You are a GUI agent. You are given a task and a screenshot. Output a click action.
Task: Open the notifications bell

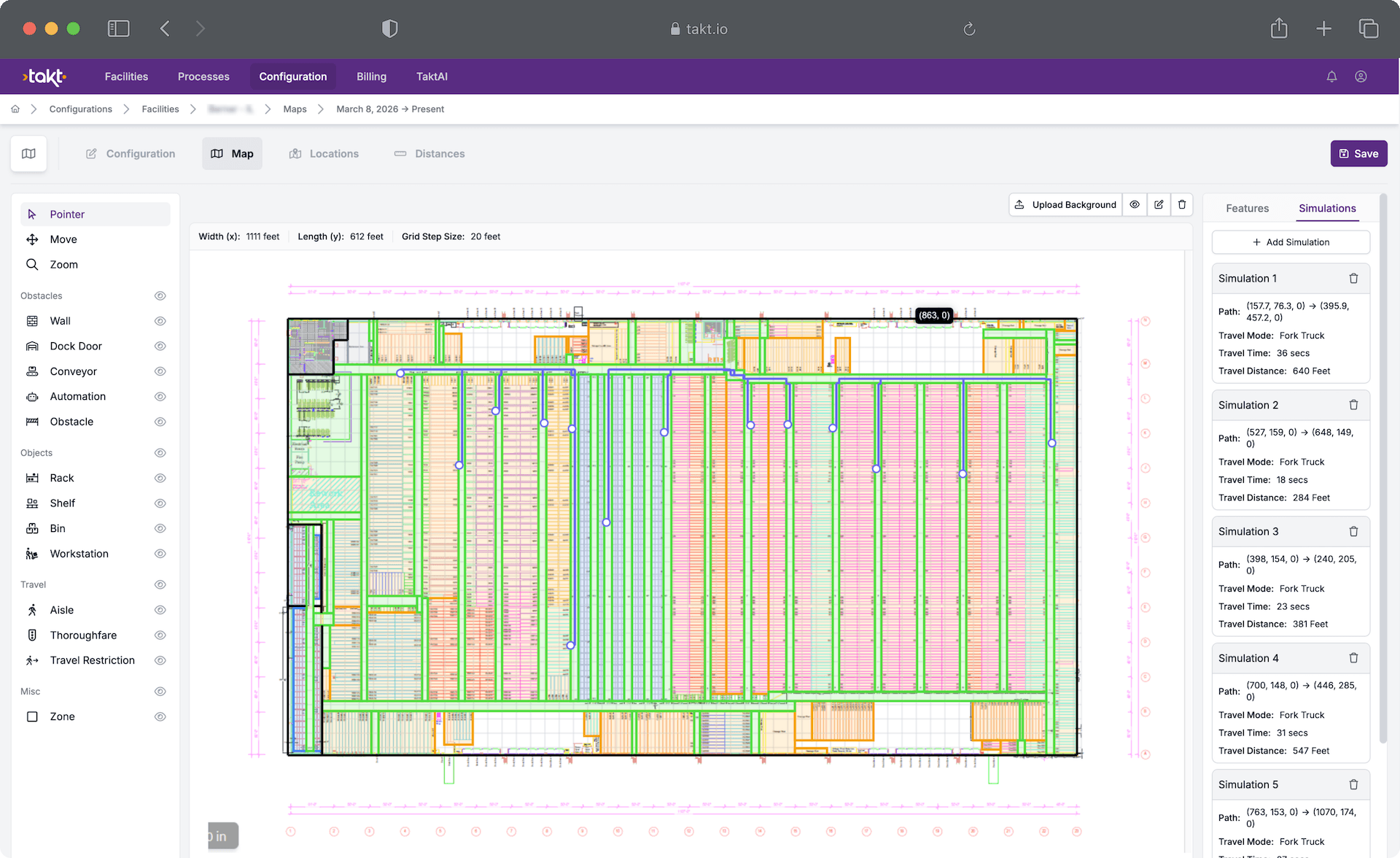(x=1331, y=77)
